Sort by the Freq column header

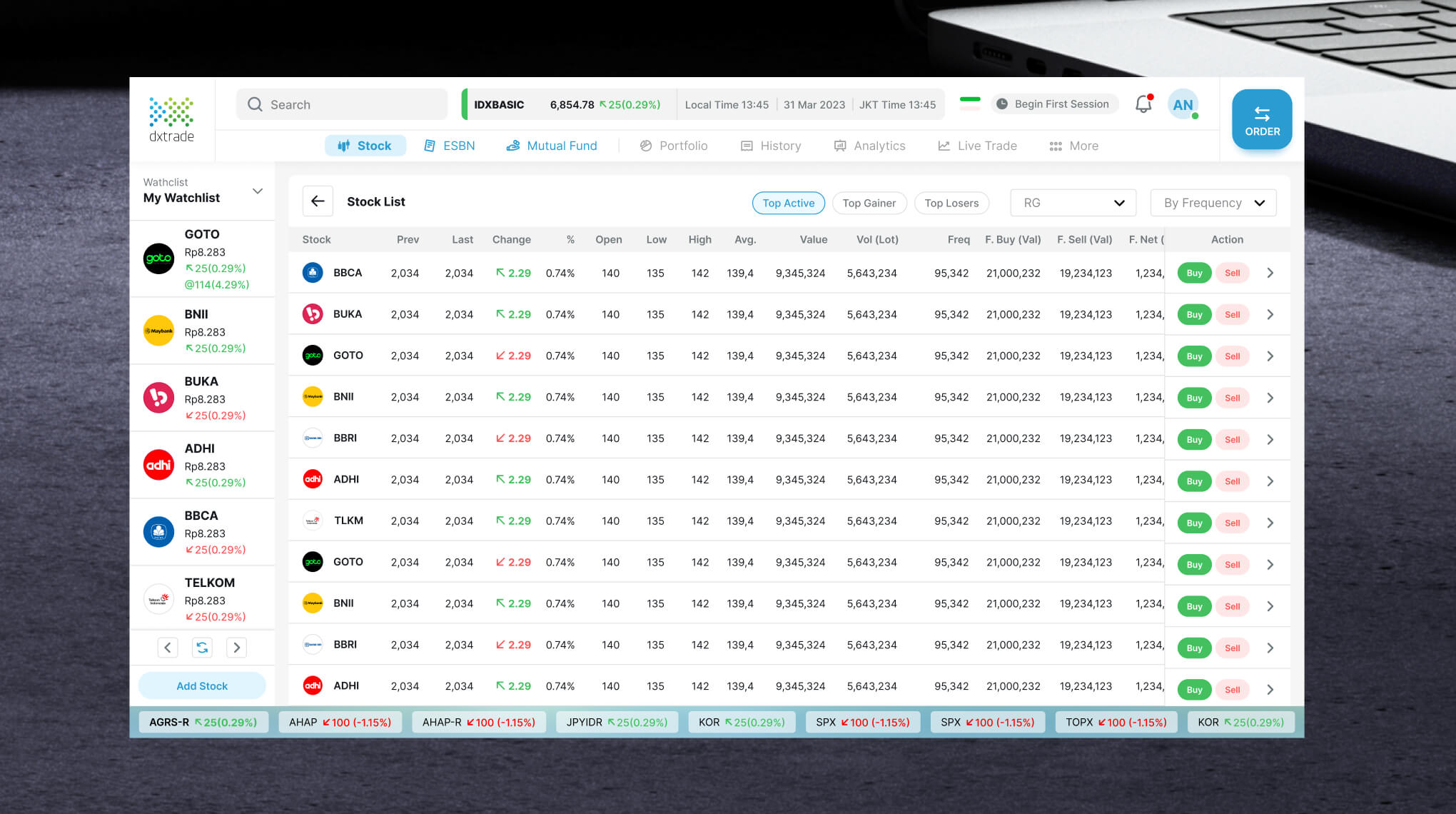(x=959, y=239)
